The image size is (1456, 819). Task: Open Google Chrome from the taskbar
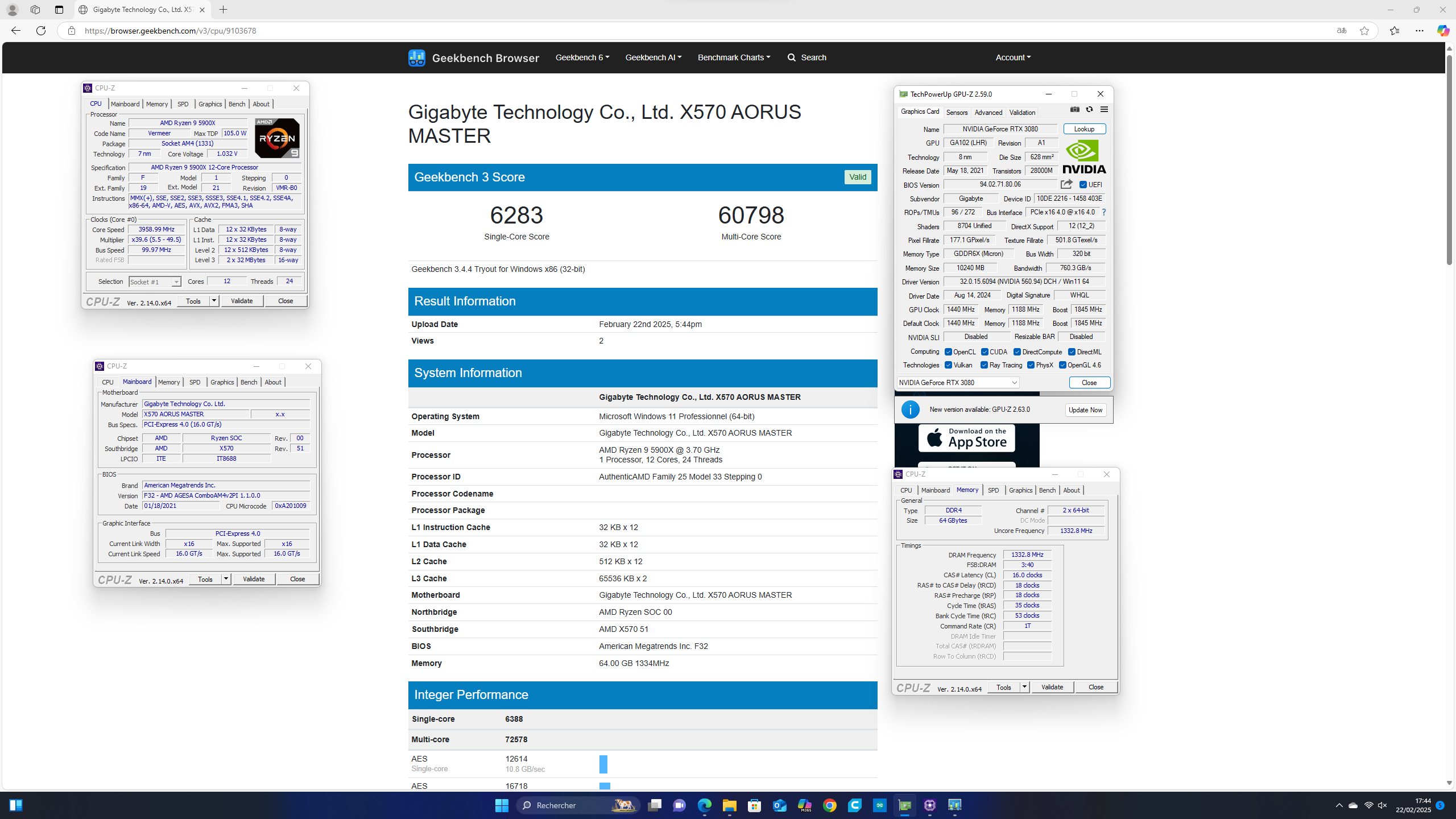point(829,805)
